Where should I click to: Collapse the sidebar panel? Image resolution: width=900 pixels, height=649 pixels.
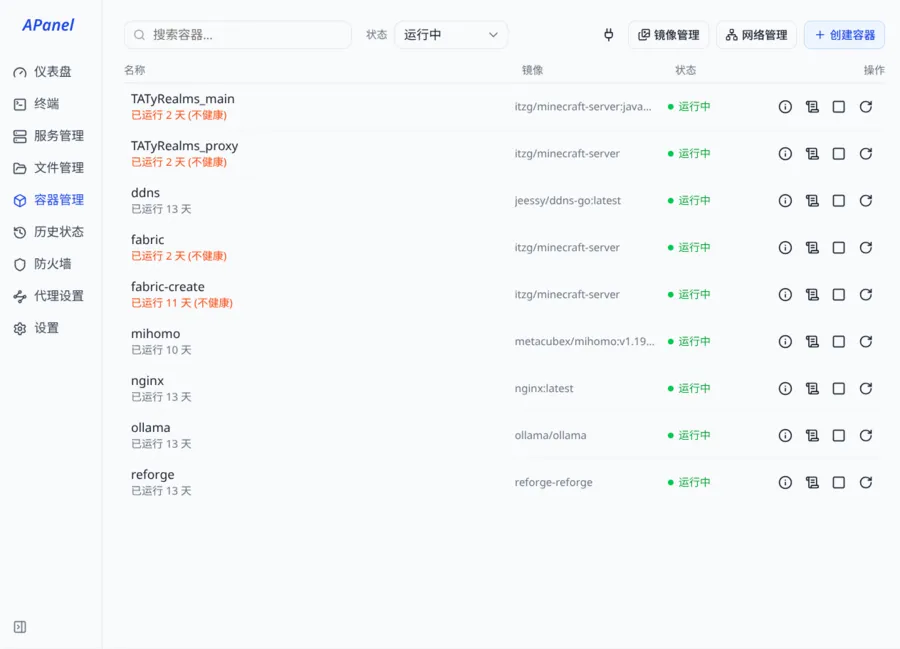(x=20, y=627)
